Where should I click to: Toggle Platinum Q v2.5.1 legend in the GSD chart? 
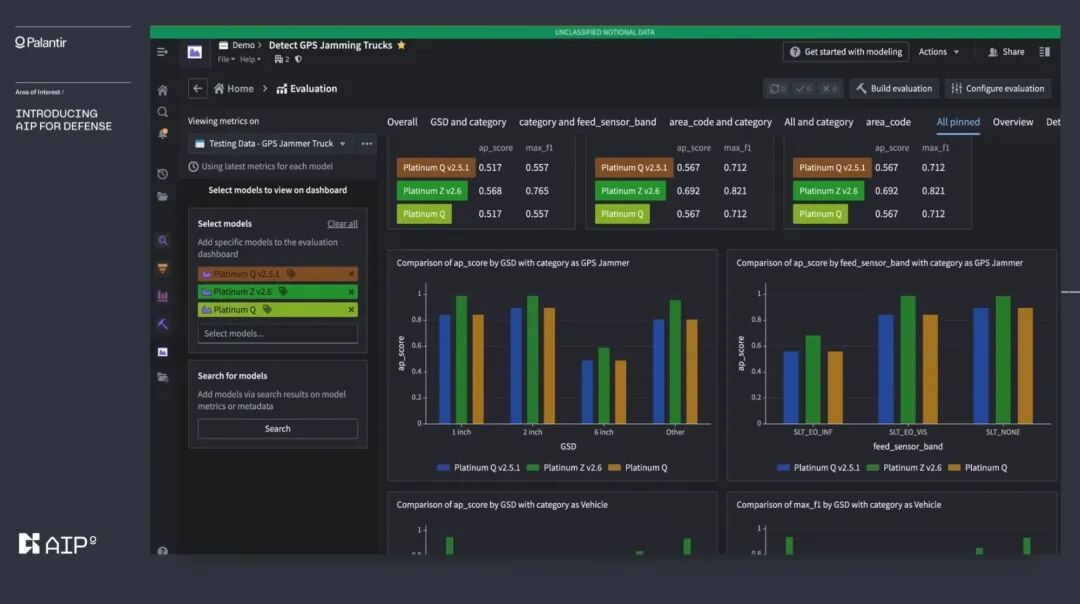click(479, 468)
